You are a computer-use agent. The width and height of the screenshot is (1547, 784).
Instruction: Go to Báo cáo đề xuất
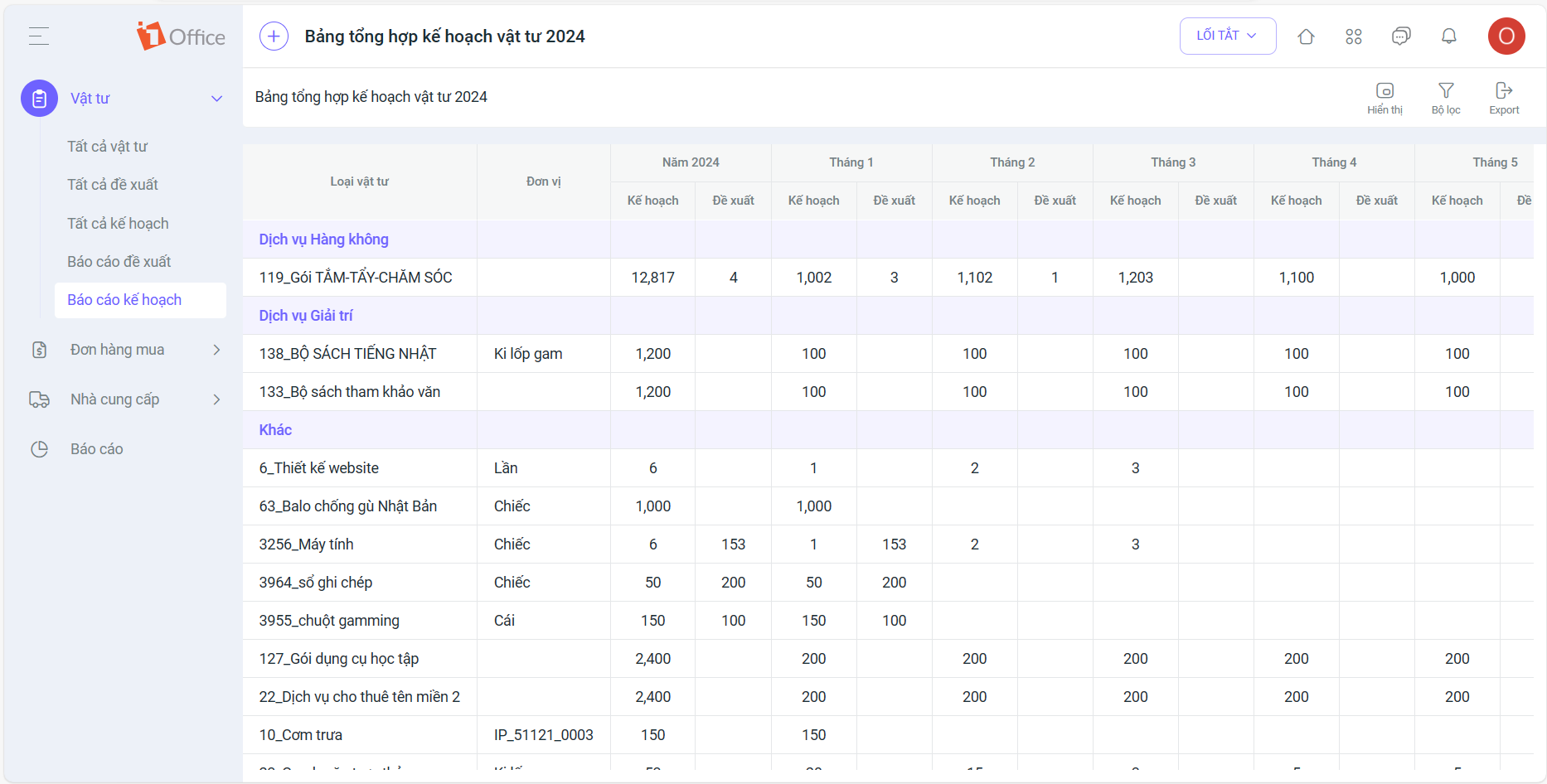pos(119,262)
